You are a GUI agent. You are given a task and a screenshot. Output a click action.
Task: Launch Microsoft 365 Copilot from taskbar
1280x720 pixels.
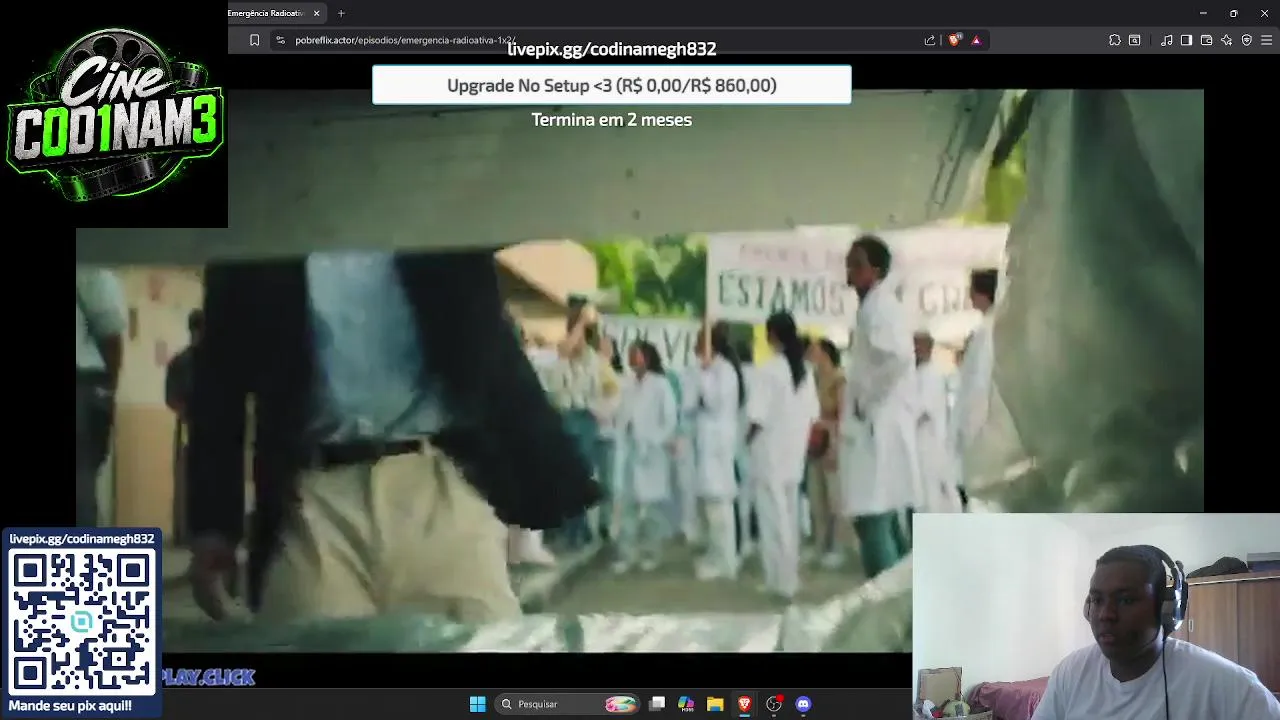pos(686,704)
